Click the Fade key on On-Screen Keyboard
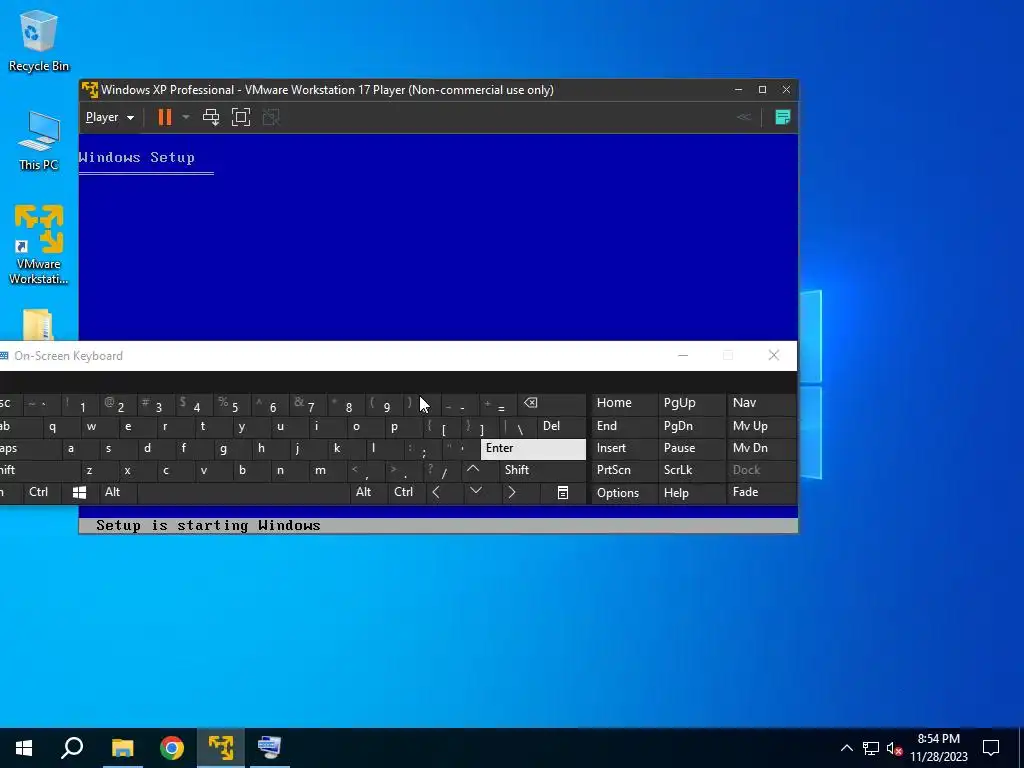Screen dimensions: 1024x768 click(761, 493)
